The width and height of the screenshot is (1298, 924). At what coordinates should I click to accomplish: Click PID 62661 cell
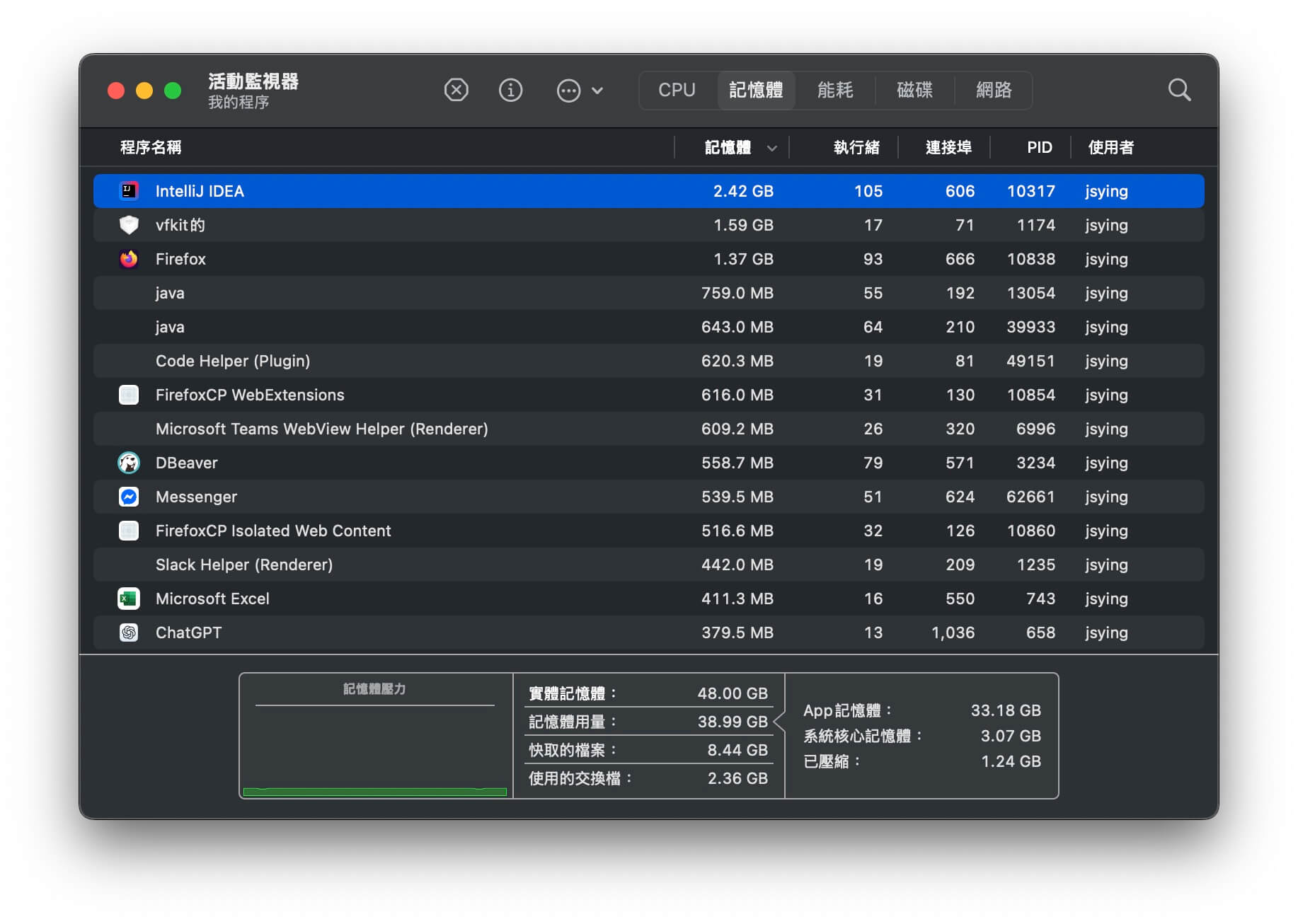(1030, 497)
